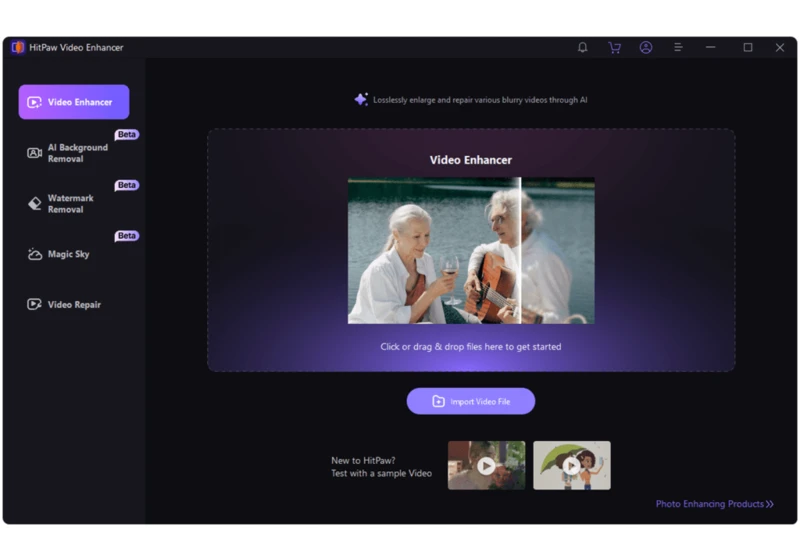Click the before/after divider line in preview
Image resolution: width=800 pixels, height=560 pixels.
coord(520,250)
